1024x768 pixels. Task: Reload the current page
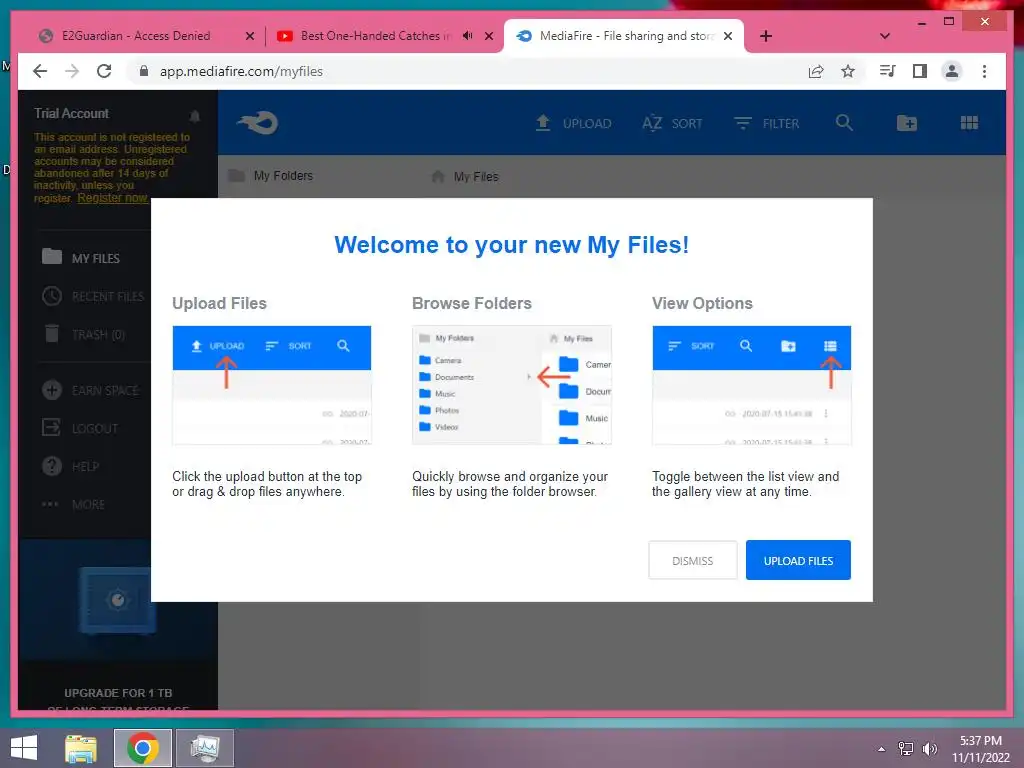pos(104,71)
